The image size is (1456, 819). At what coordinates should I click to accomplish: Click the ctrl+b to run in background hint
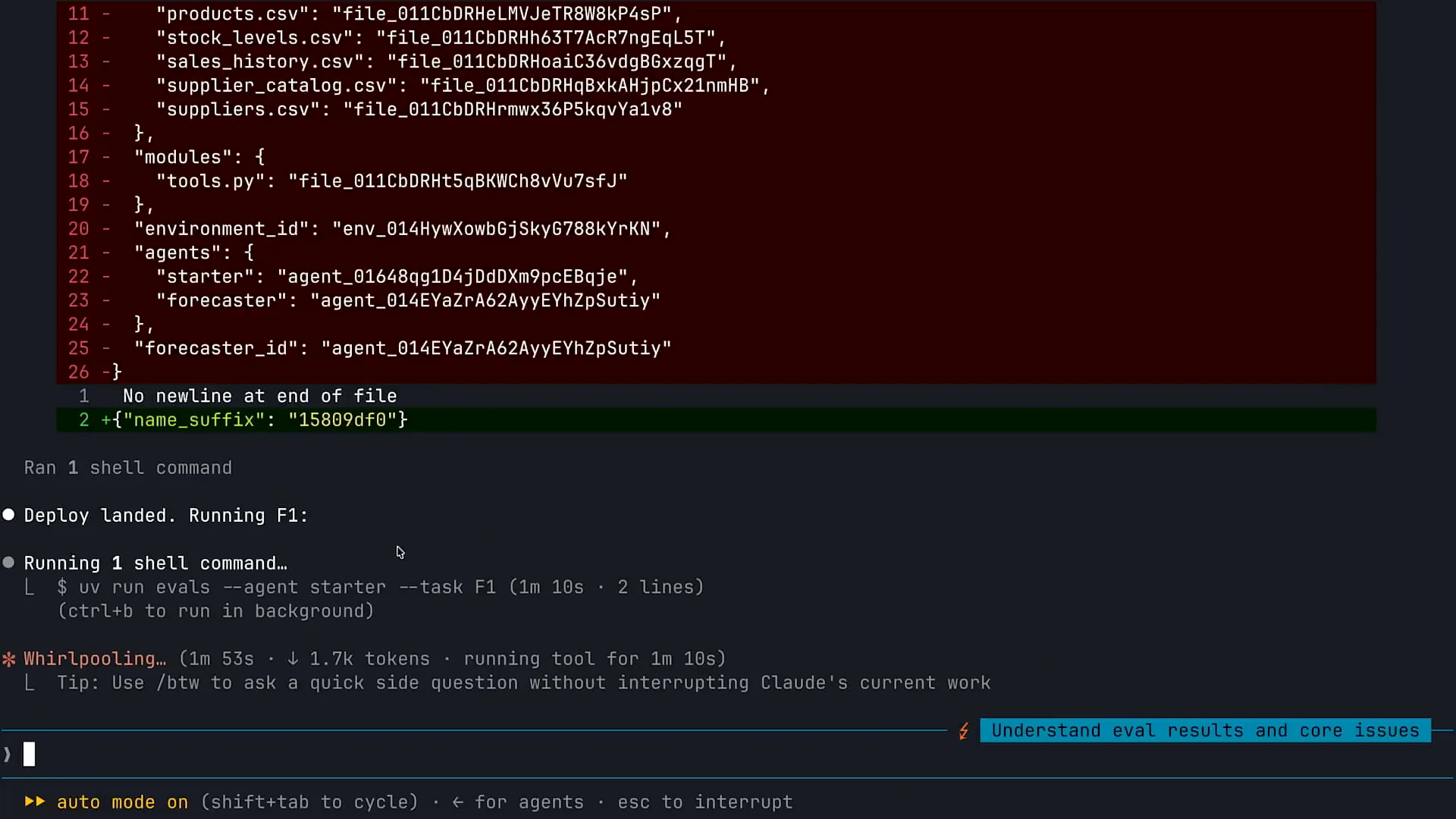point(216,611)
